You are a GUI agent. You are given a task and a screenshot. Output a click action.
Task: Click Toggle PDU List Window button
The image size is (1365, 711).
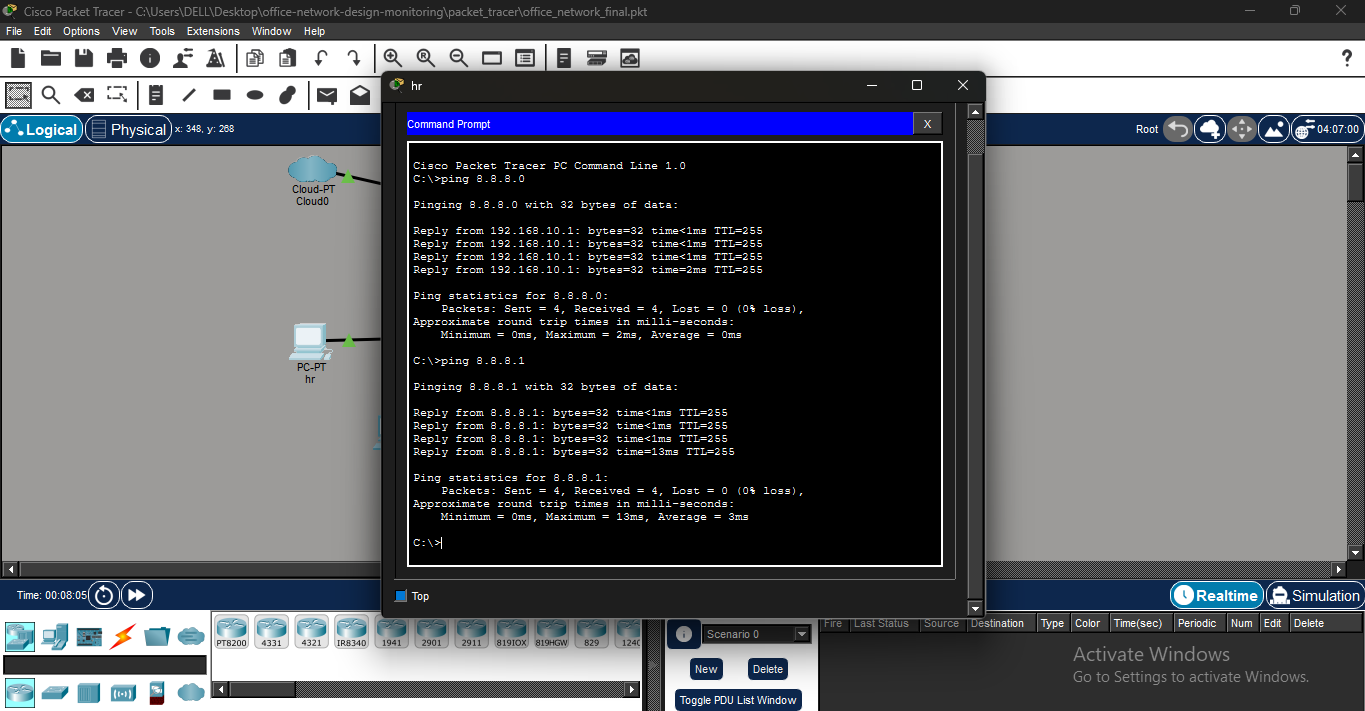[x=738, y=700]
